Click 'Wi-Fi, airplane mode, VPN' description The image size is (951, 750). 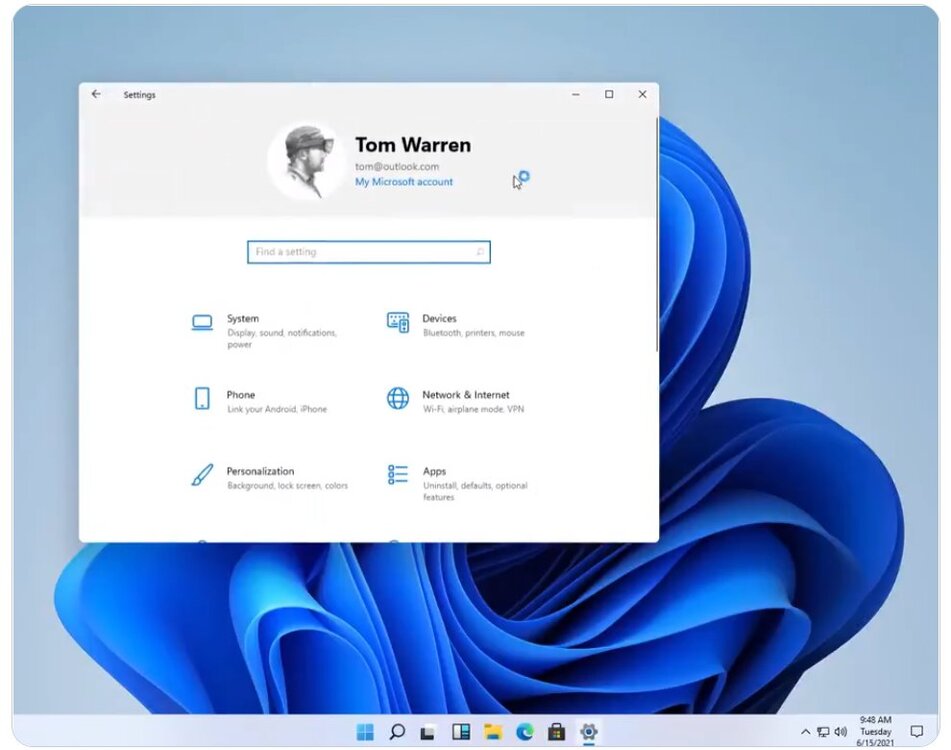(473, 409)
